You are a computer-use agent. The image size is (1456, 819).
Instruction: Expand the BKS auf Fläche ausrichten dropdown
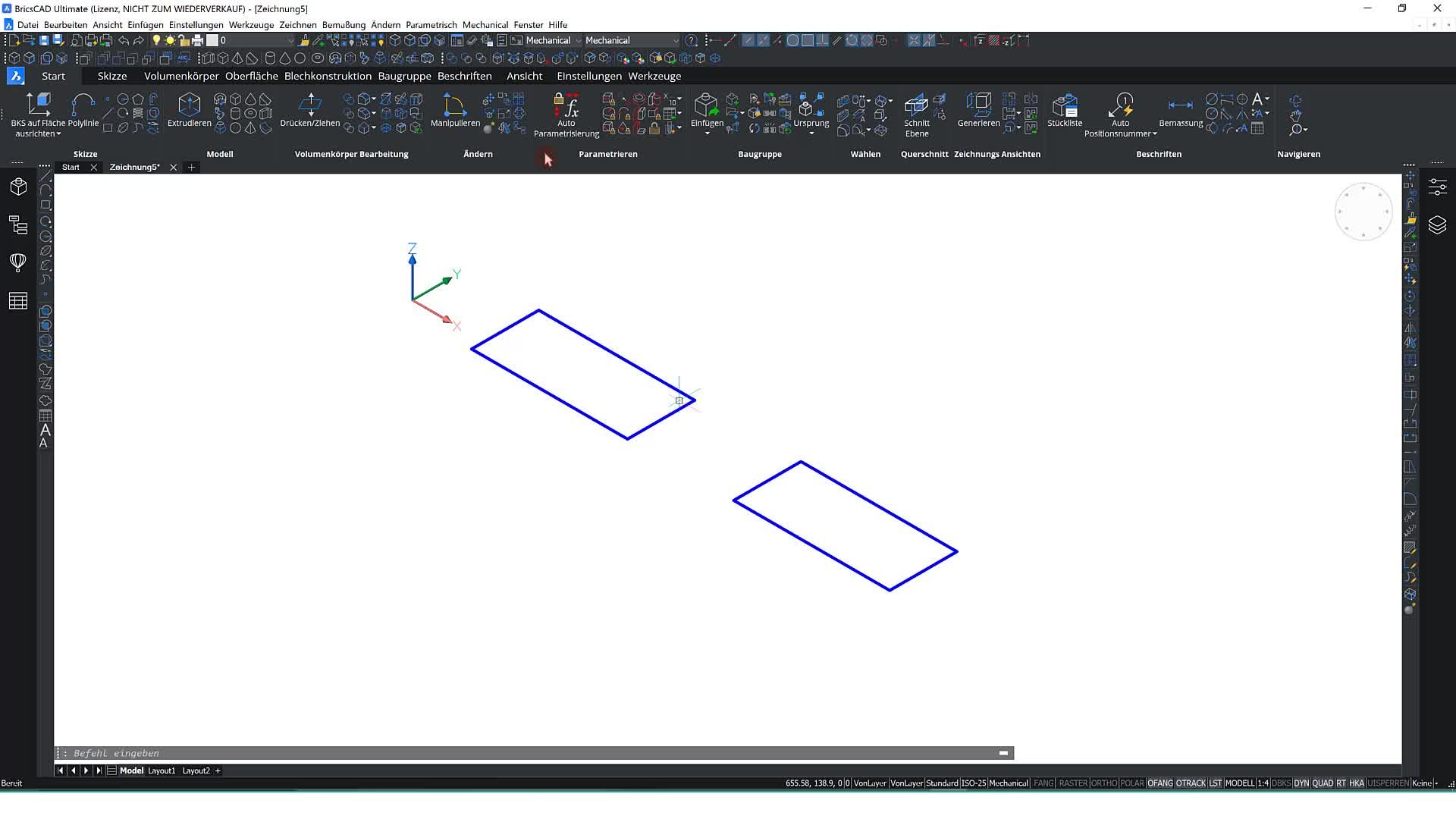(58, 134)
